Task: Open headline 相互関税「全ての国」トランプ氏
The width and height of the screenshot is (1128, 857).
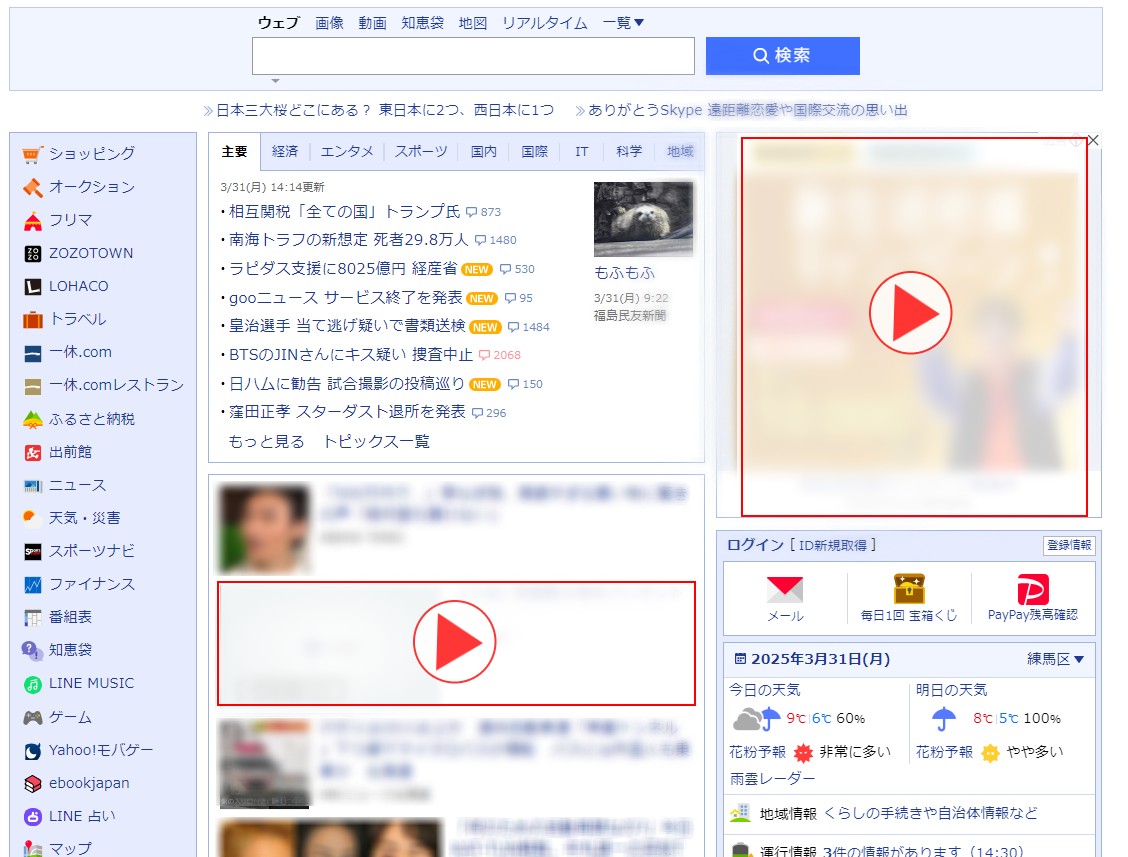Action: (x=345, y=212)
